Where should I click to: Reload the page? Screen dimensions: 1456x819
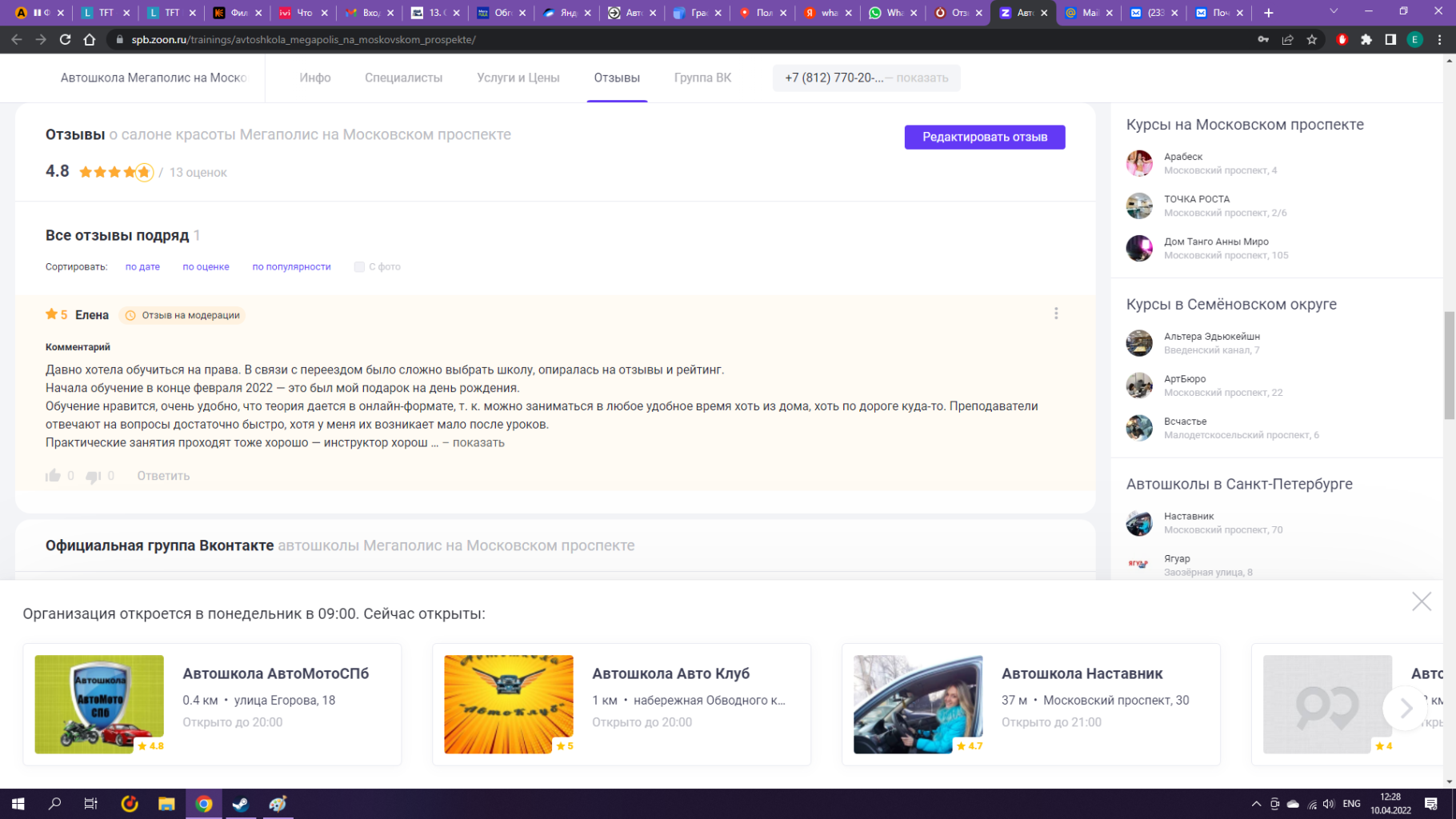coord(66,39)
